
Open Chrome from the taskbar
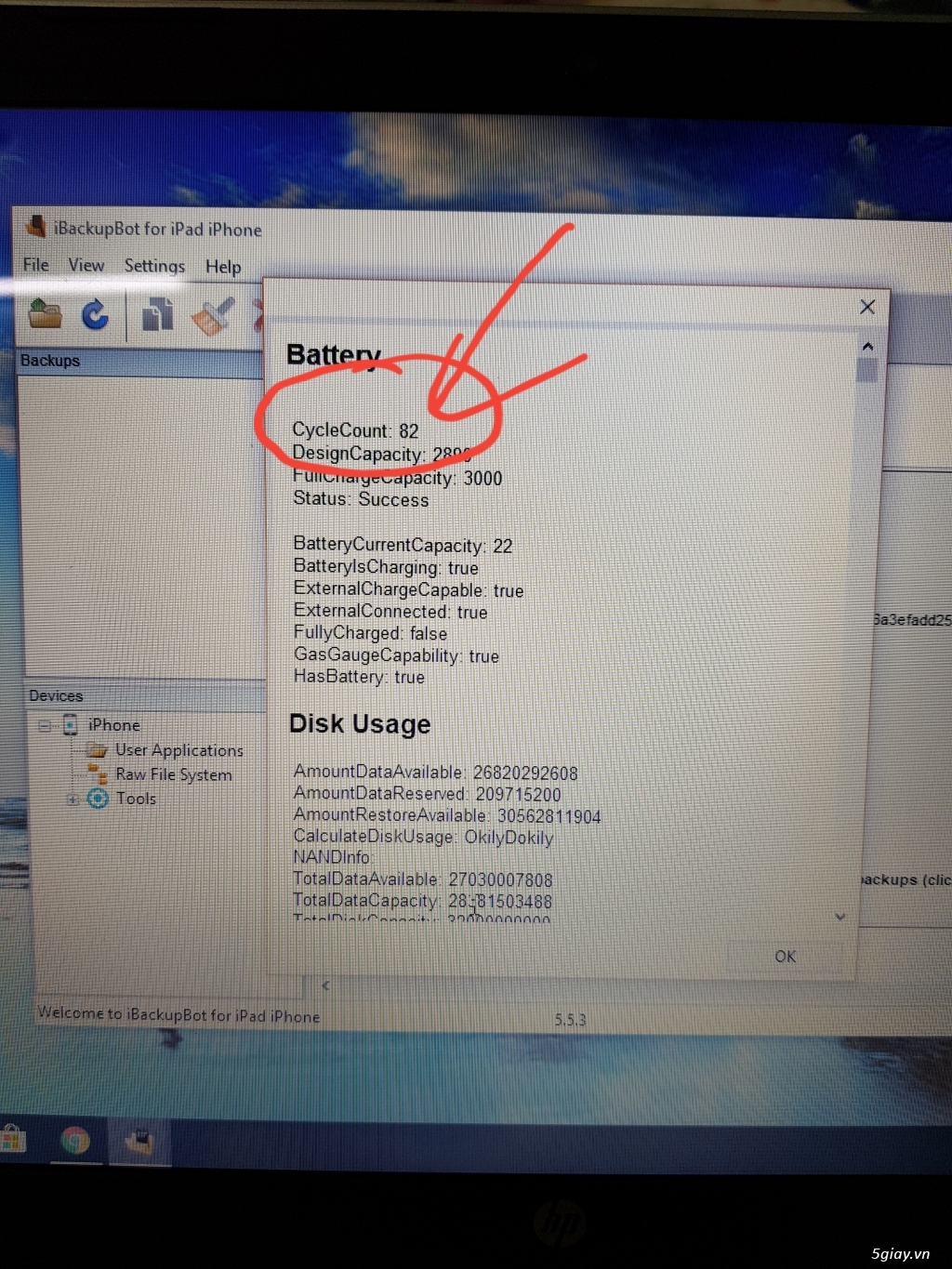[75, 1140]
